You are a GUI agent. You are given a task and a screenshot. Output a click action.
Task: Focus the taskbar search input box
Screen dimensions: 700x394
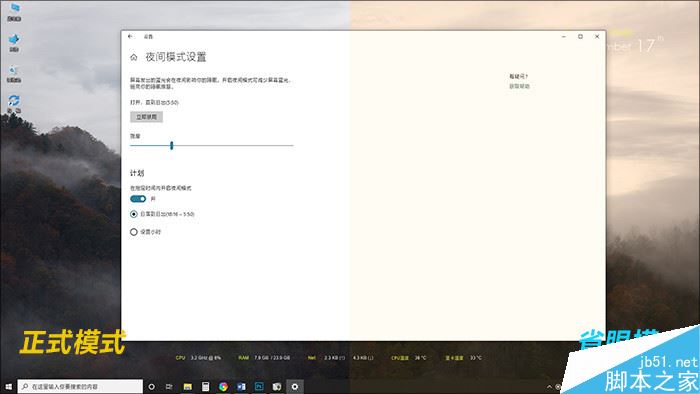click(x=80, y=386)
